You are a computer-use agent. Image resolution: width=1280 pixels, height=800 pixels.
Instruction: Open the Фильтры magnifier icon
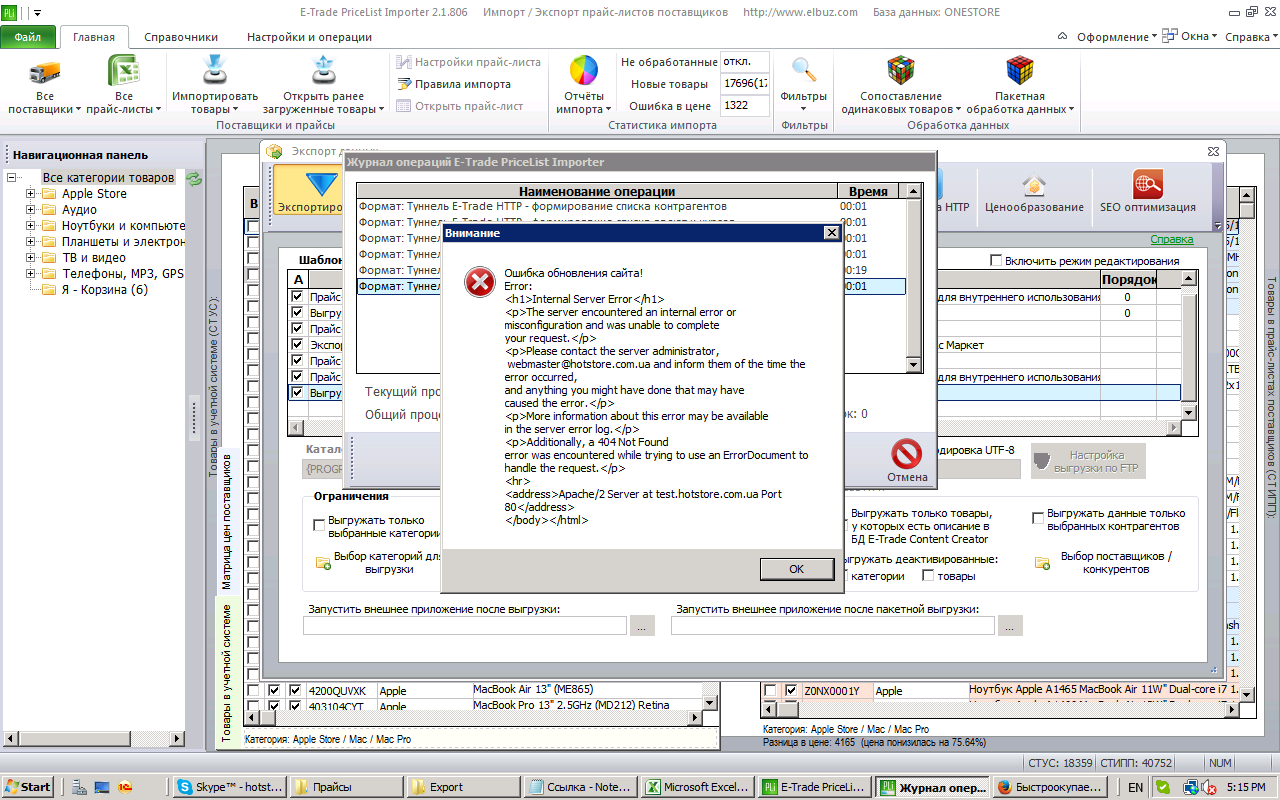pos(804,70)
